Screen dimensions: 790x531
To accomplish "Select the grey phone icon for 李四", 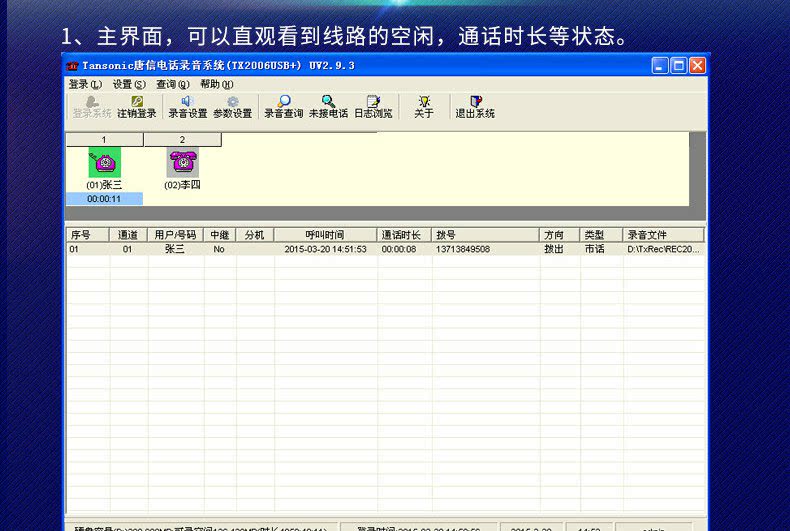I will tap(183, 162).
